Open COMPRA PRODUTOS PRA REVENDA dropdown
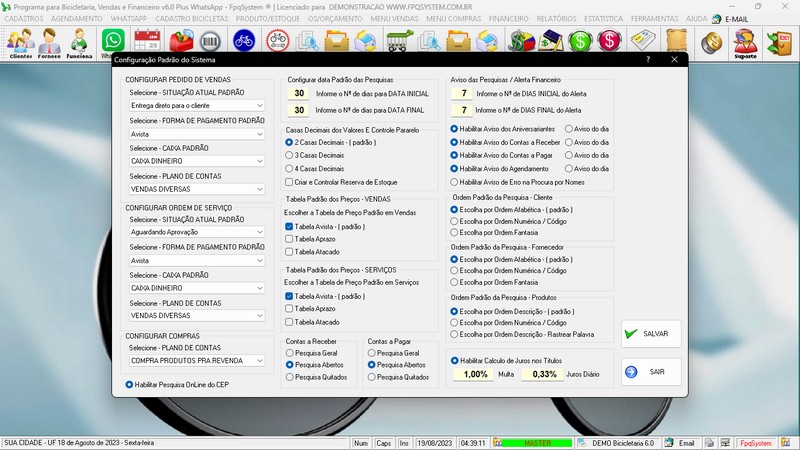Image resolution: width=800 pixels, height=450 pixels. (197, 361)
